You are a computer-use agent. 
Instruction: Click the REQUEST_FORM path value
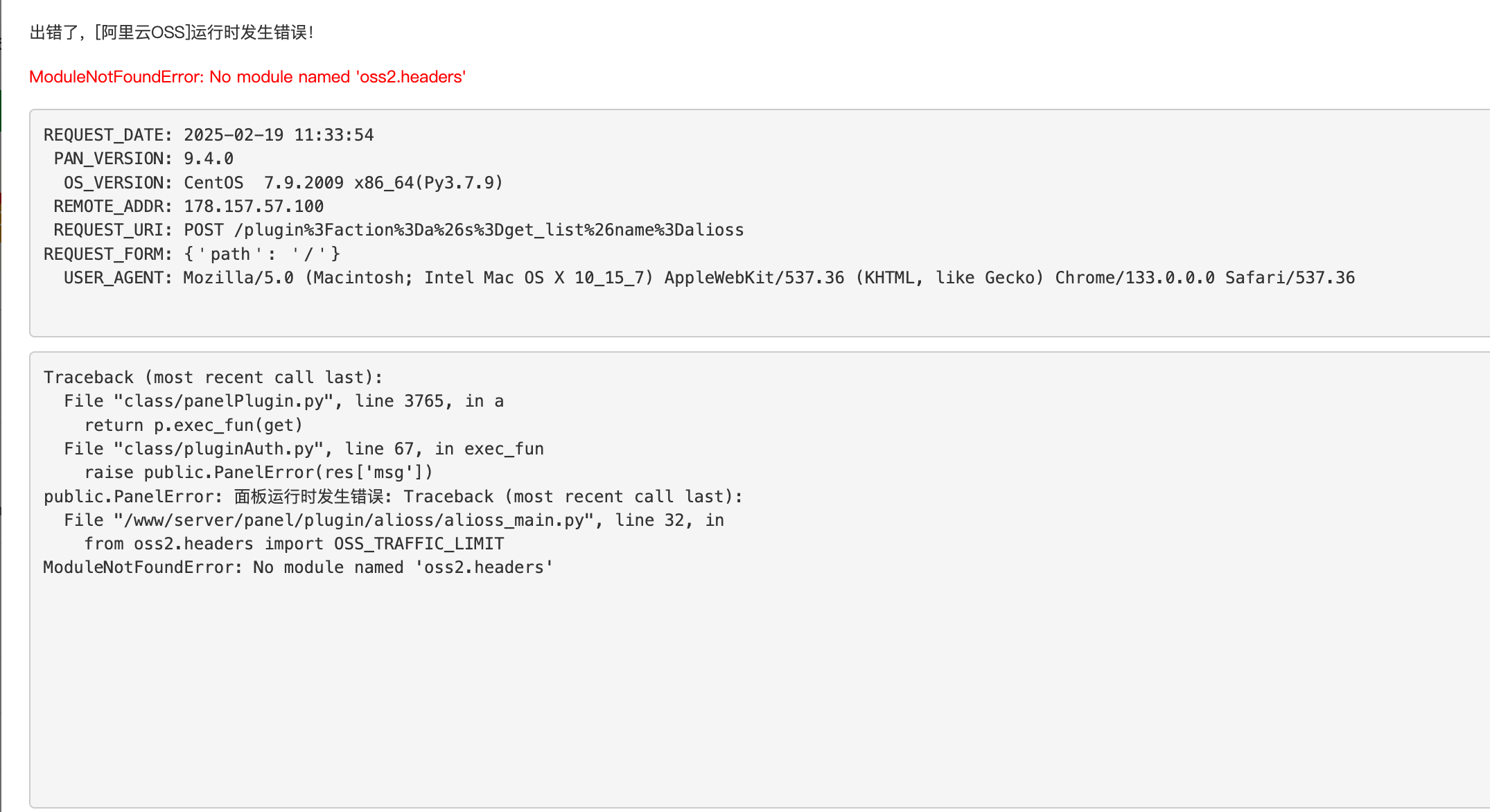(x=262, y=254)
